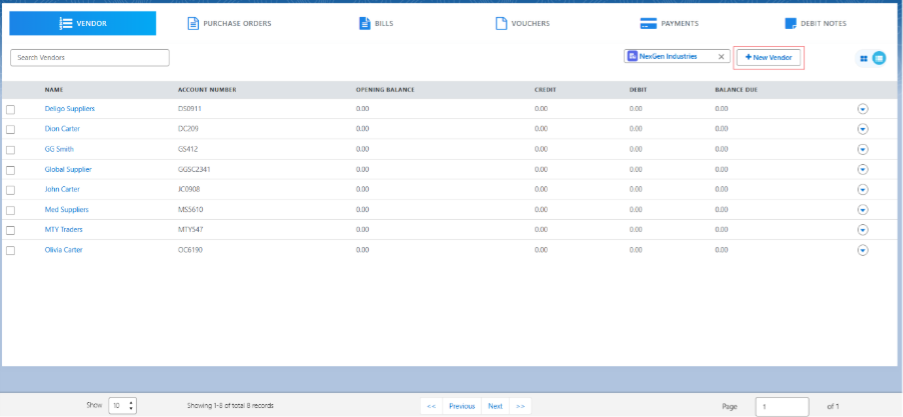Click the Vouchers page icon
The height and width of the screenshot is (417, 903).
(501, 23)
